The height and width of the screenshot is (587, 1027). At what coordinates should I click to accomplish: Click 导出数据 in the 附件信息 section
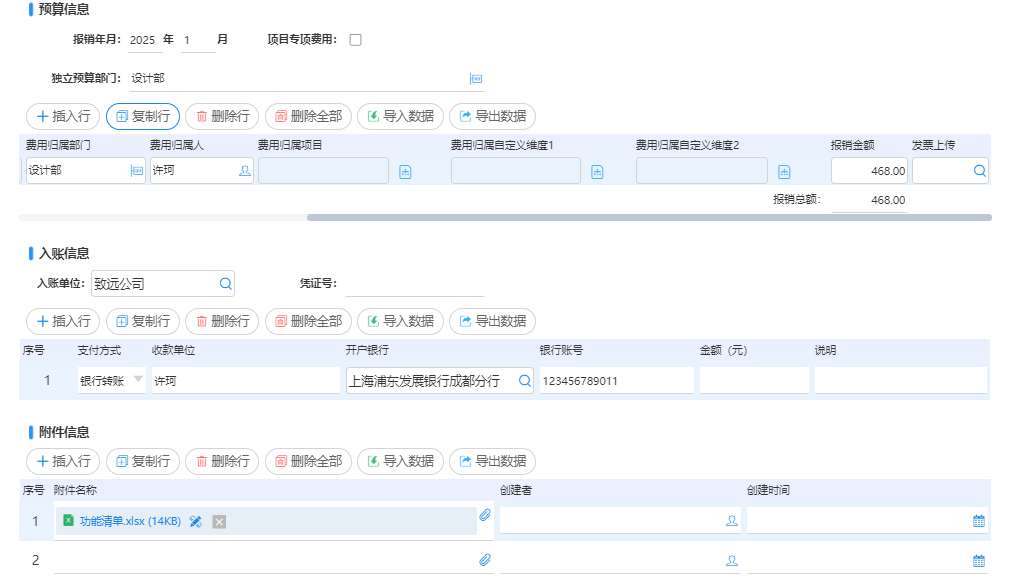tap(493, 461)
